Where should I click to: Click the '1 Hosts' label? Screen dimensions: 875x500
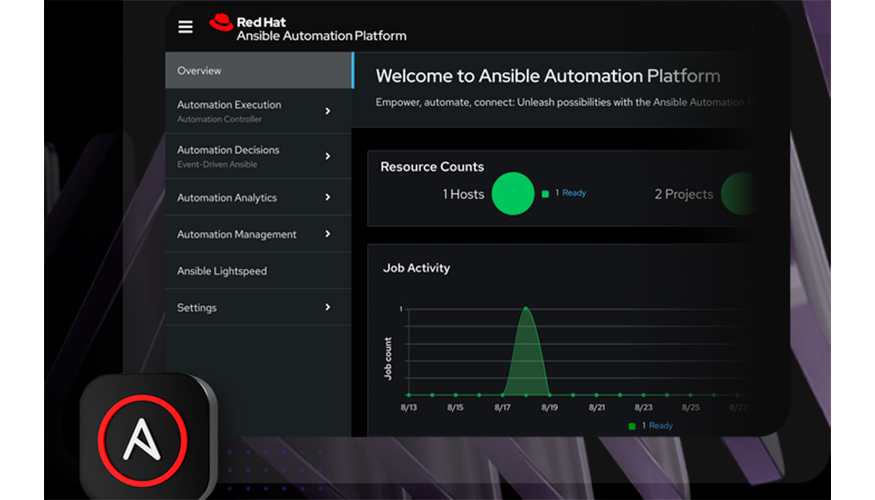pyautogui.click(x=463, y=194)
